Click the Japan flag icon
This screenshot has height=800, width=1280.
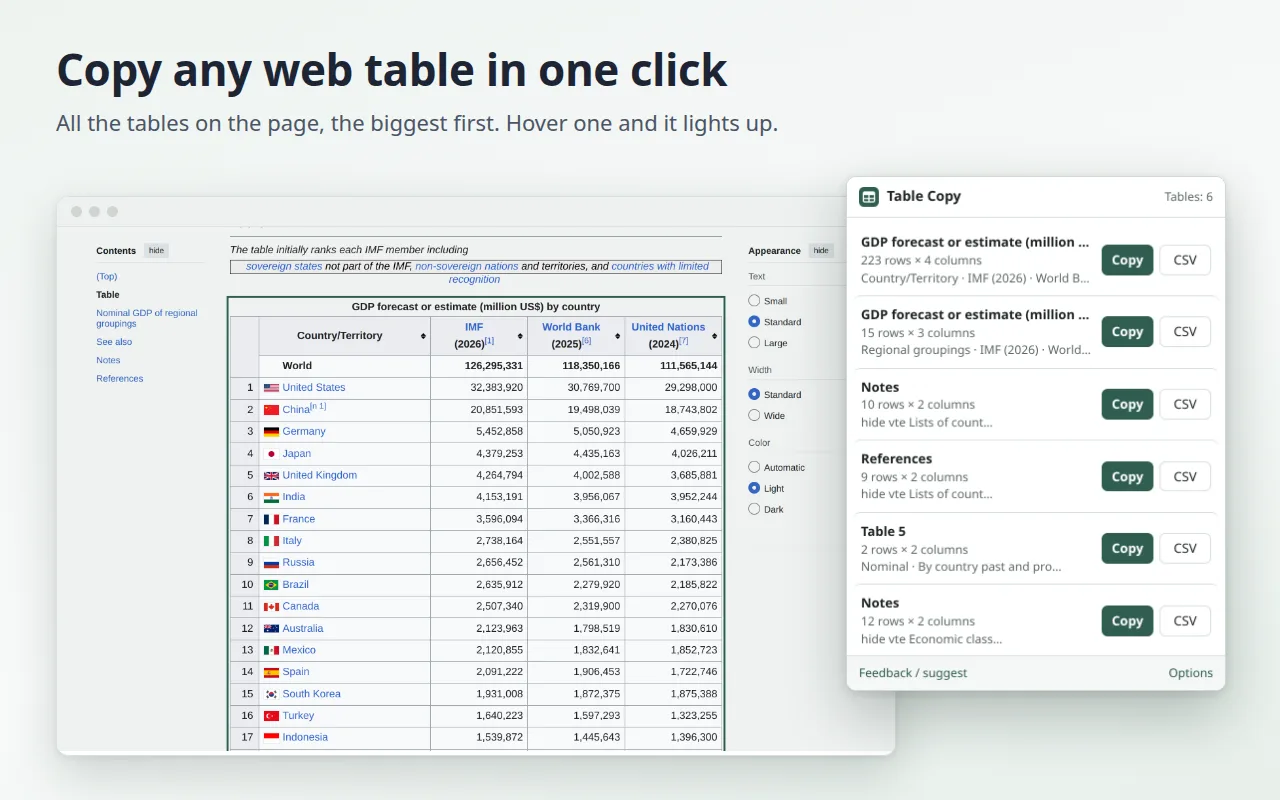click(271, 454)
